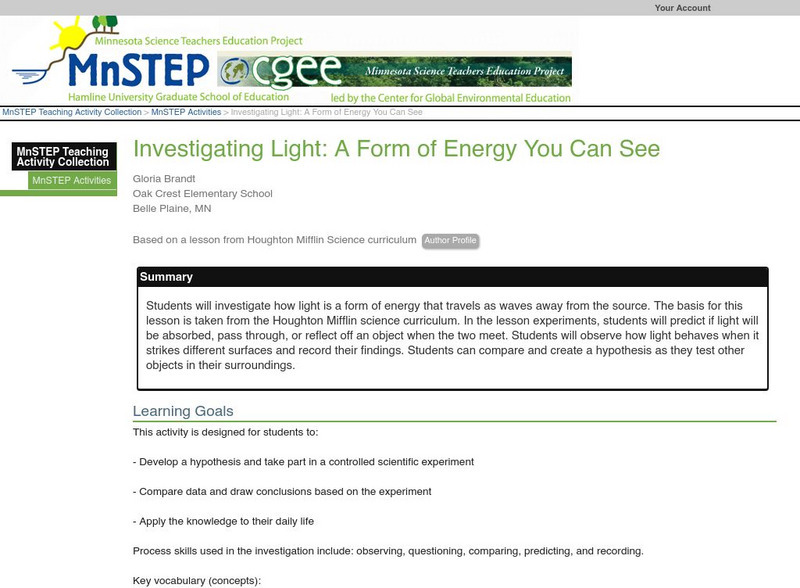The width and height of the screenshot is (800, 588).
Task: Select MnSTEP Activities in the green sidebar item
Action: pos(71,181)
